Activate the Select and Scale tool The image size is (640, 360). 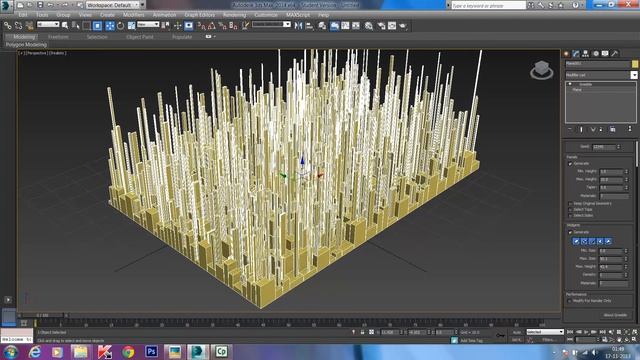click(131, 26)
